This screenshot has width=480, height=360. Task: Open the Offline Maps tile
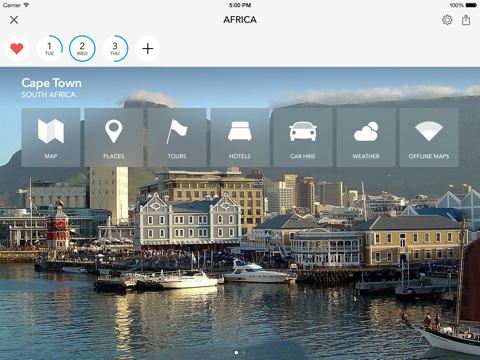tap(429, 137)
